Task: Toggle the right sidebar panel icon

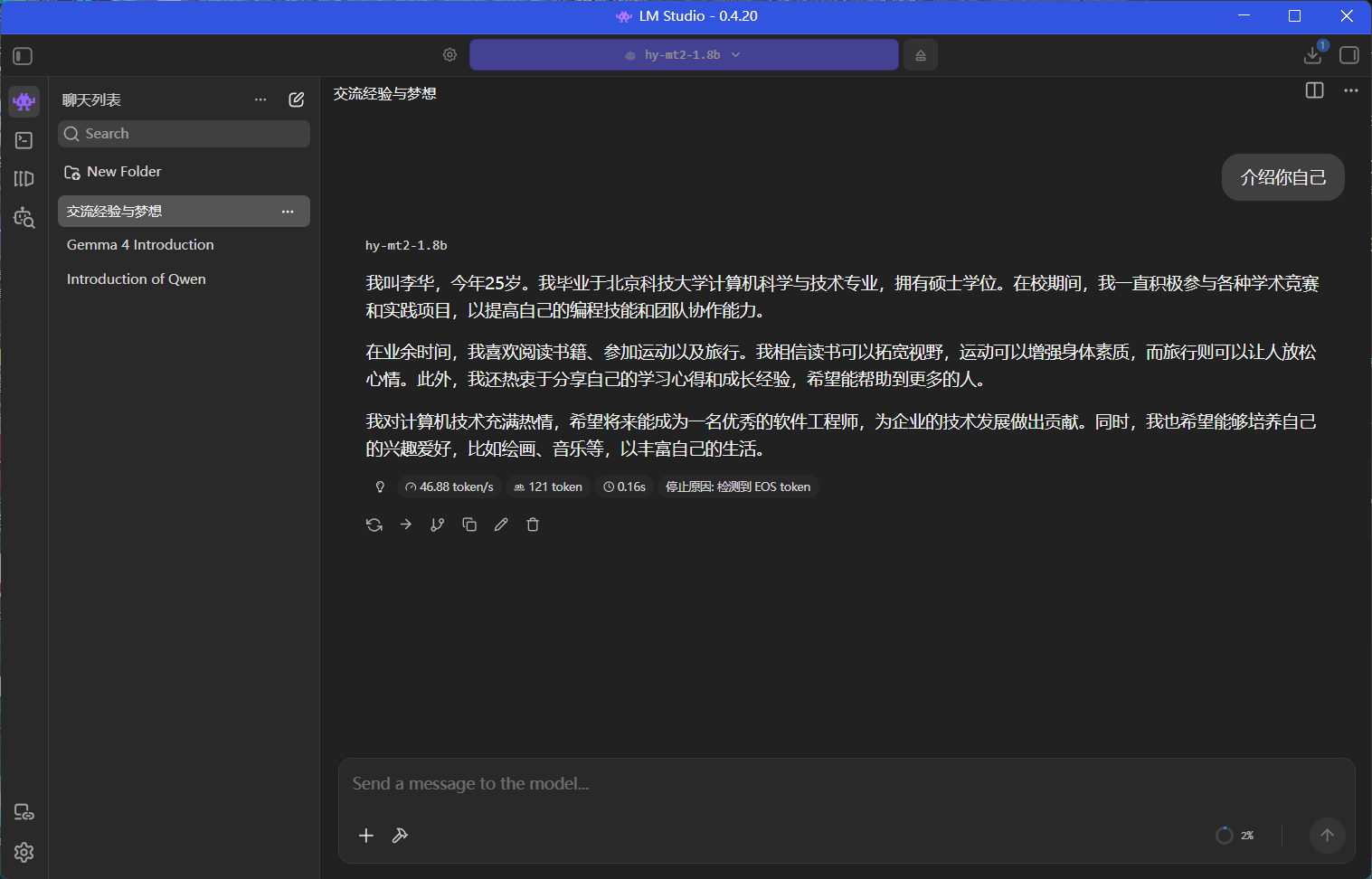Action: 1349,55
